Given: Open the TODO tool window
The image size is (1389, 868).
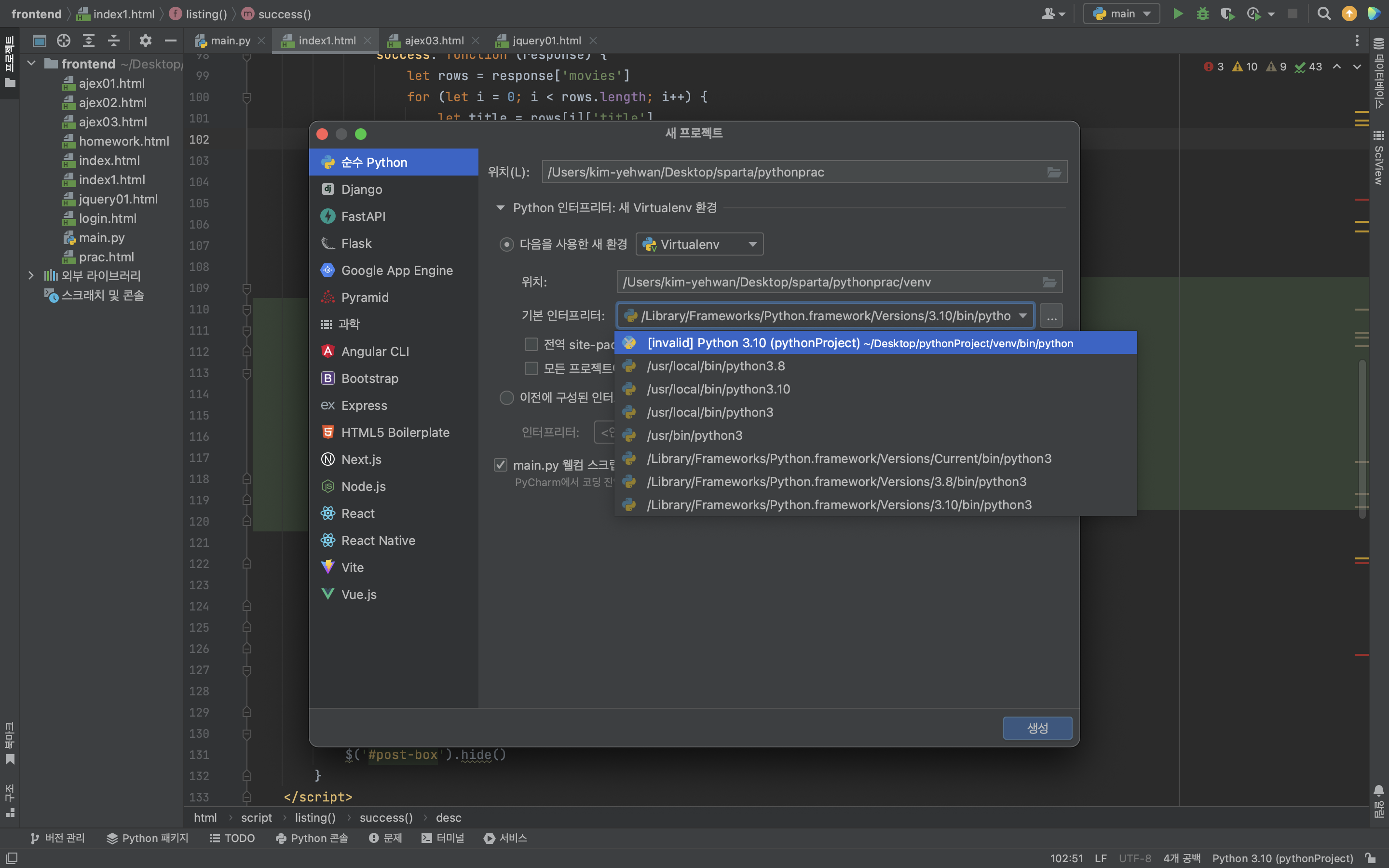Looking at the screenshot, I should [232, 838].
